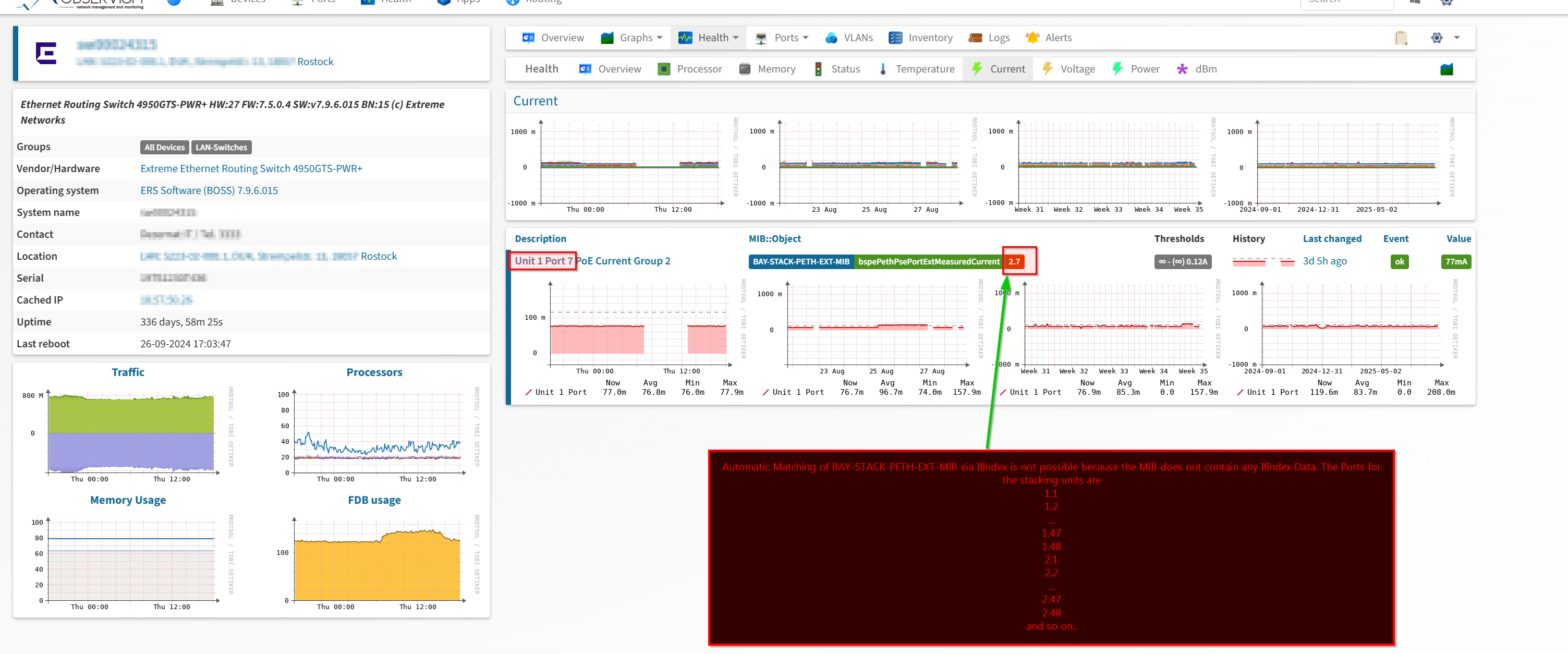Click the Alerts bell icon
This screenshot has width=1568, height=654.
click(1032, 38)
